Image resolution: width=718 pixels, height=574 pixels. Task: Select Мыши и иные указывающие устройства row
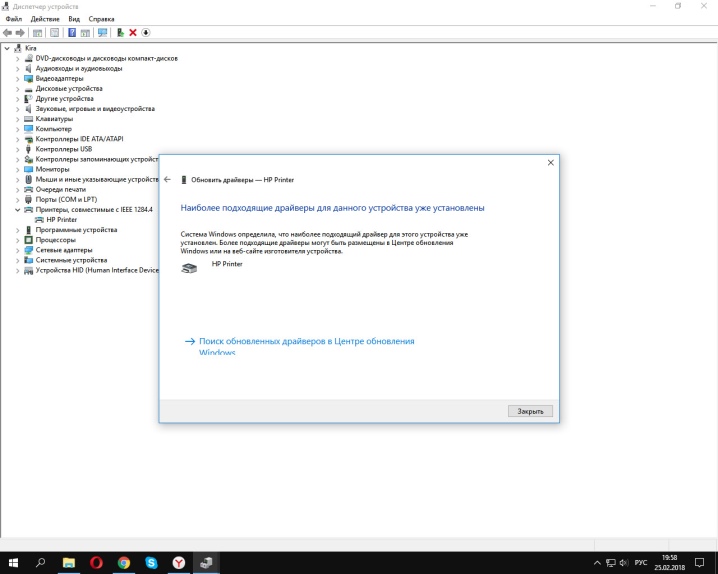coord(97,179)
